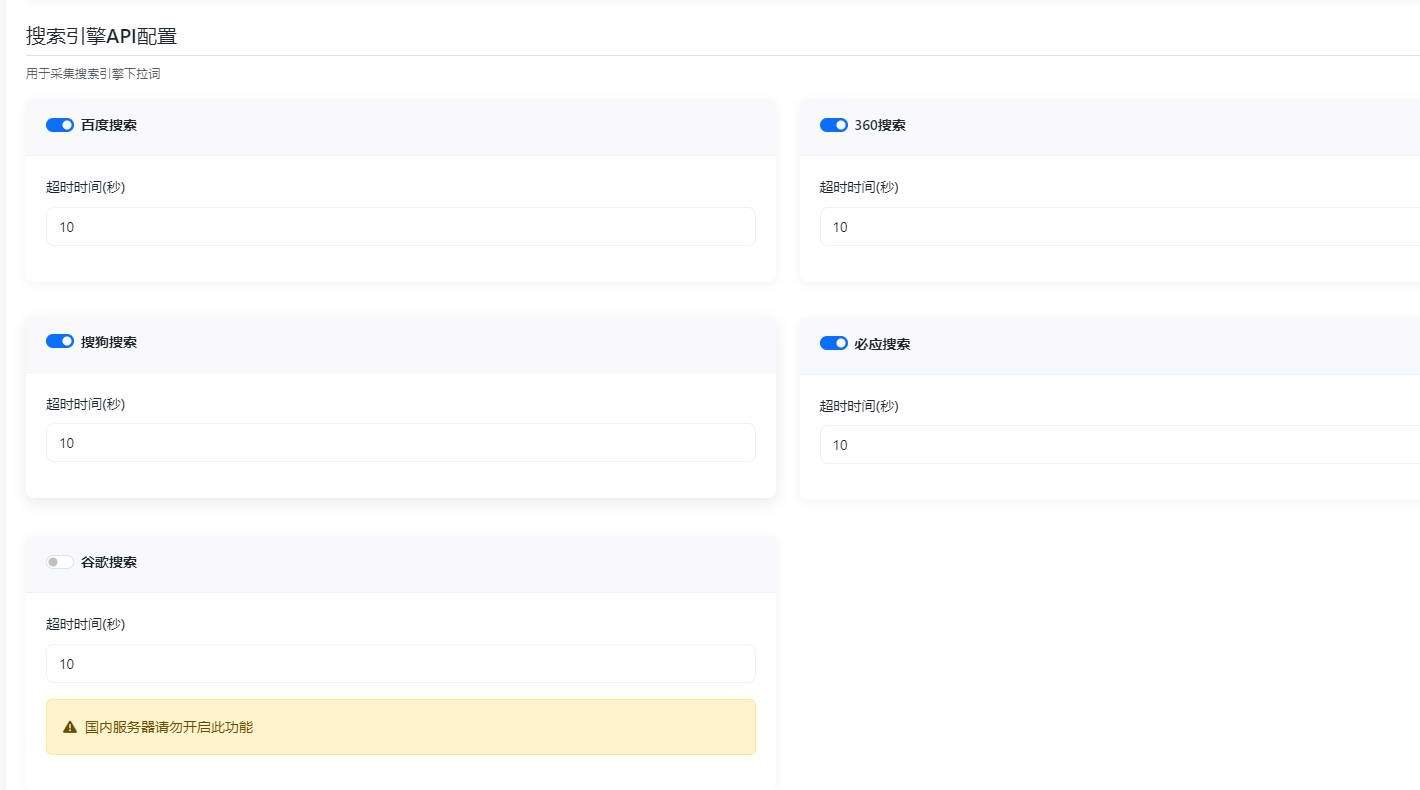Click 超时时间(秒) label under 360搜索
The width and height of the screenshot is (1420, 790).
point(860,187)
